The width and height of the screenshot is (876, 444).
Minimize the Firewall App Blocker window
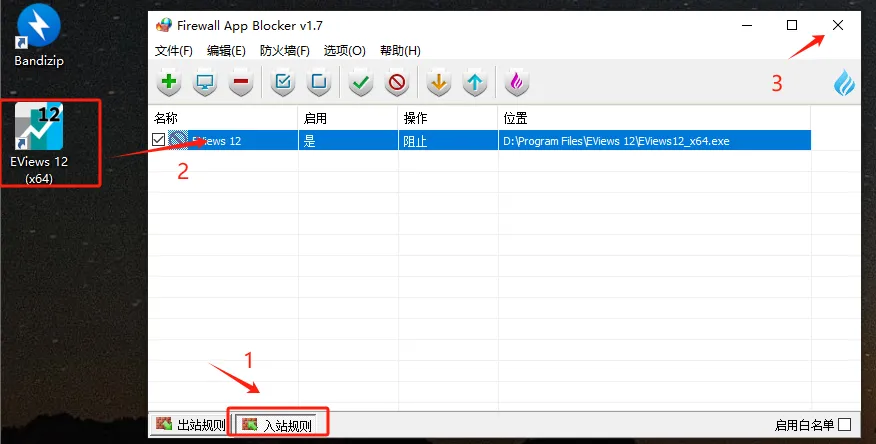(x=747, y=25)
